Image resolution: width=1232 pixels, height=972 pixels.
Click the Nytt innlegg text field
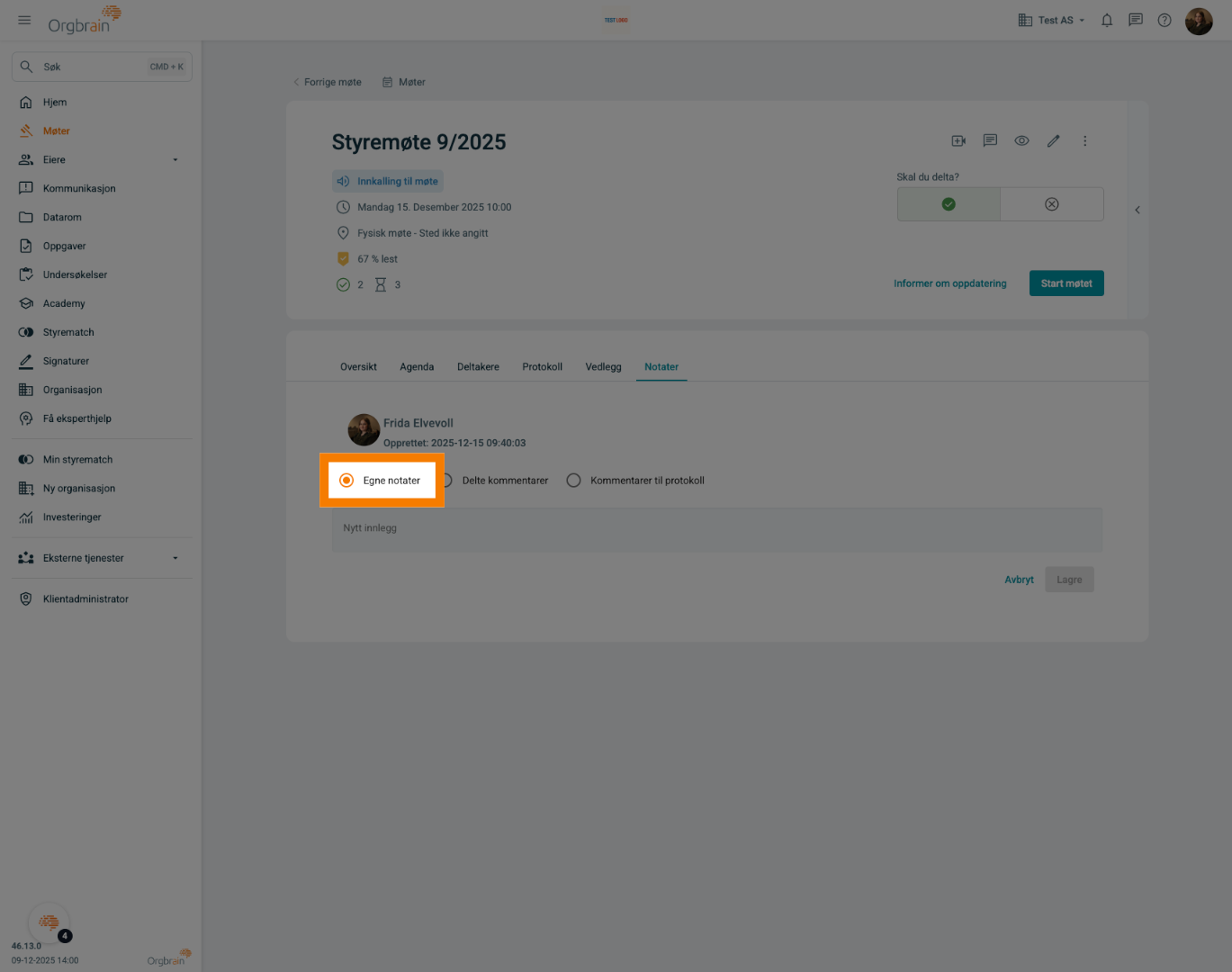tap(717, 529)
